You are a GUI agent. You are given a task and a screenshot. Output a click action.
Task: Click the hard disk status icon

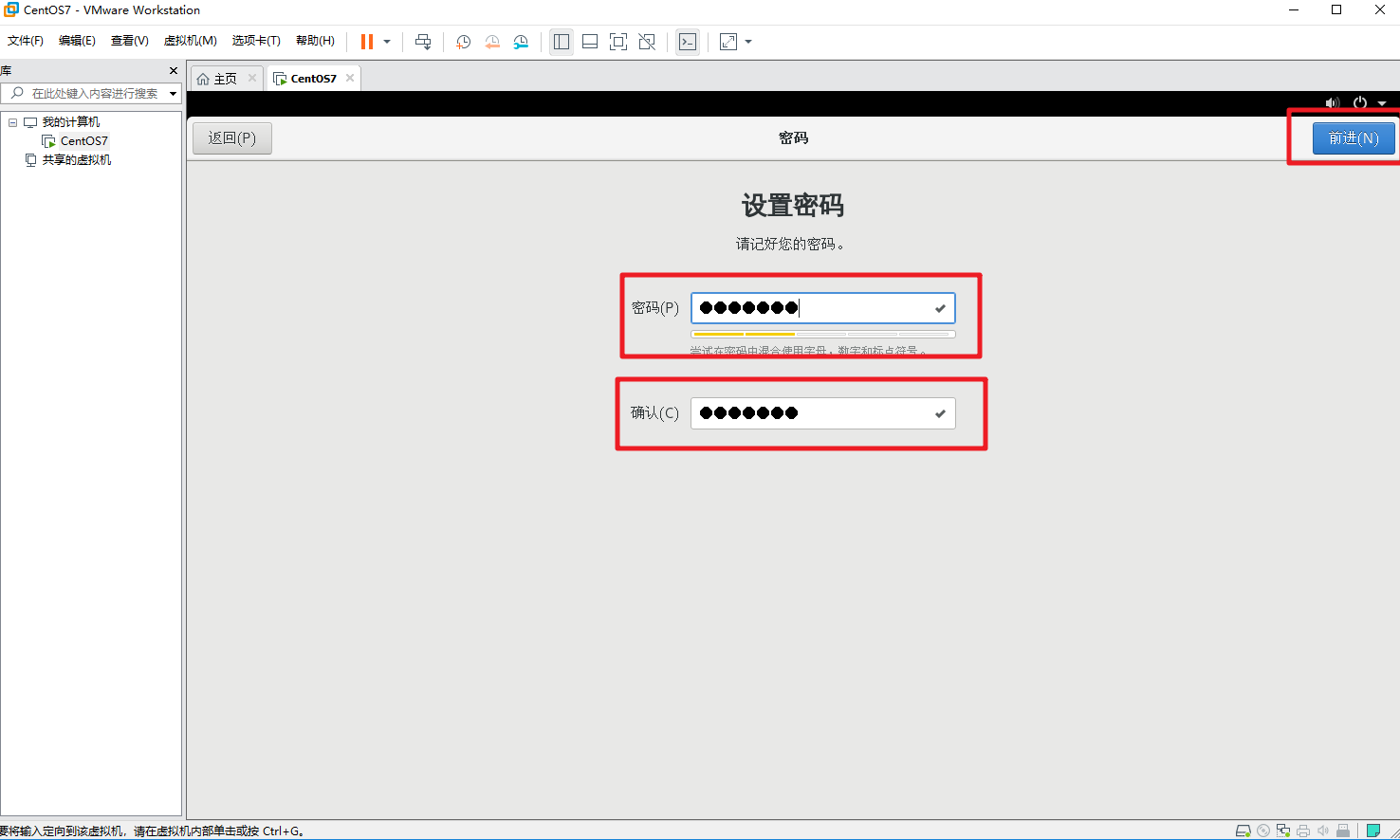click(x=1243, y=831)
